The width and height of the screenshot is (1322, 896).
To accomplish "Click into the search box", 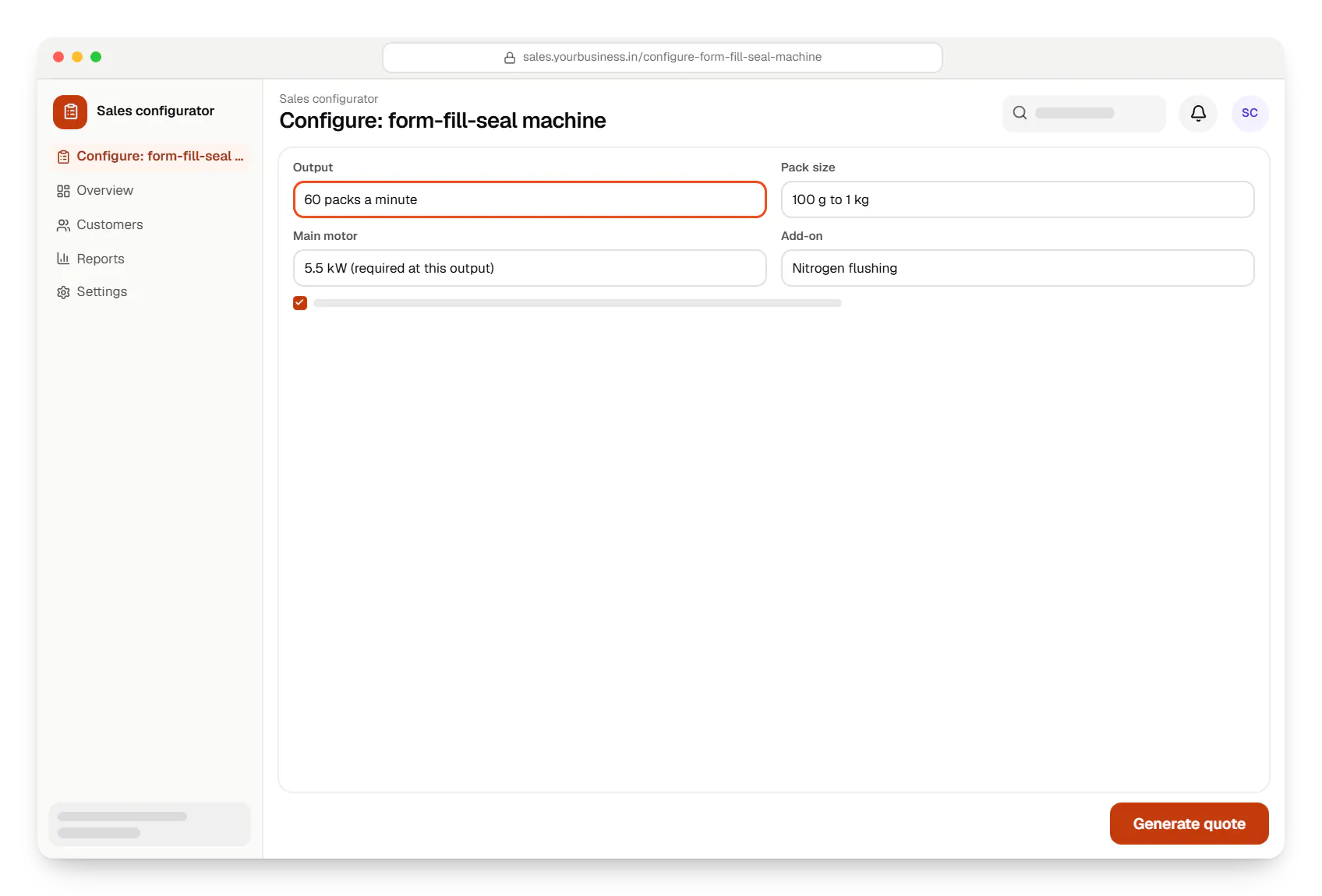I will pyautogui.click(x=1084, y=114).
